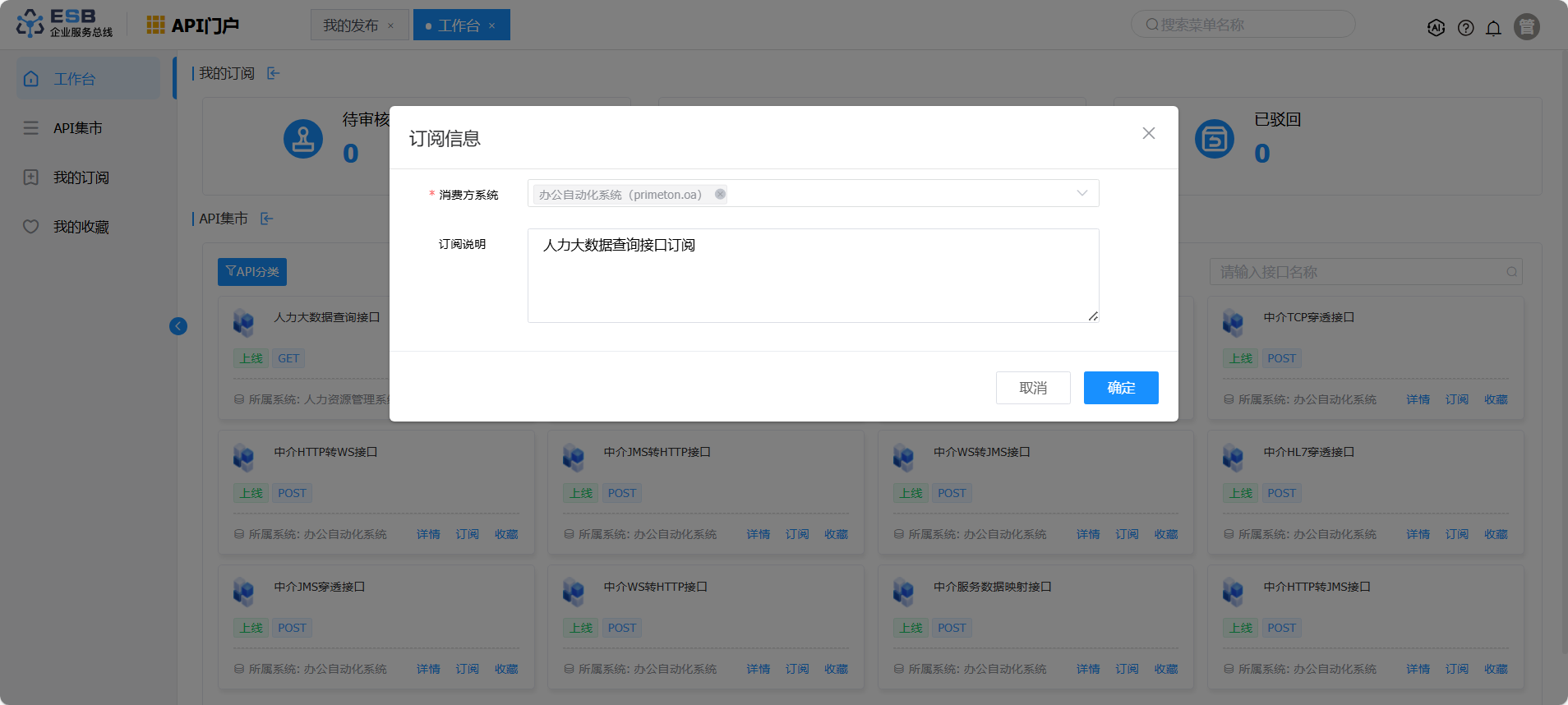
Task: Close the 订阅信息 dialog with X
Action: [1148, 133]
